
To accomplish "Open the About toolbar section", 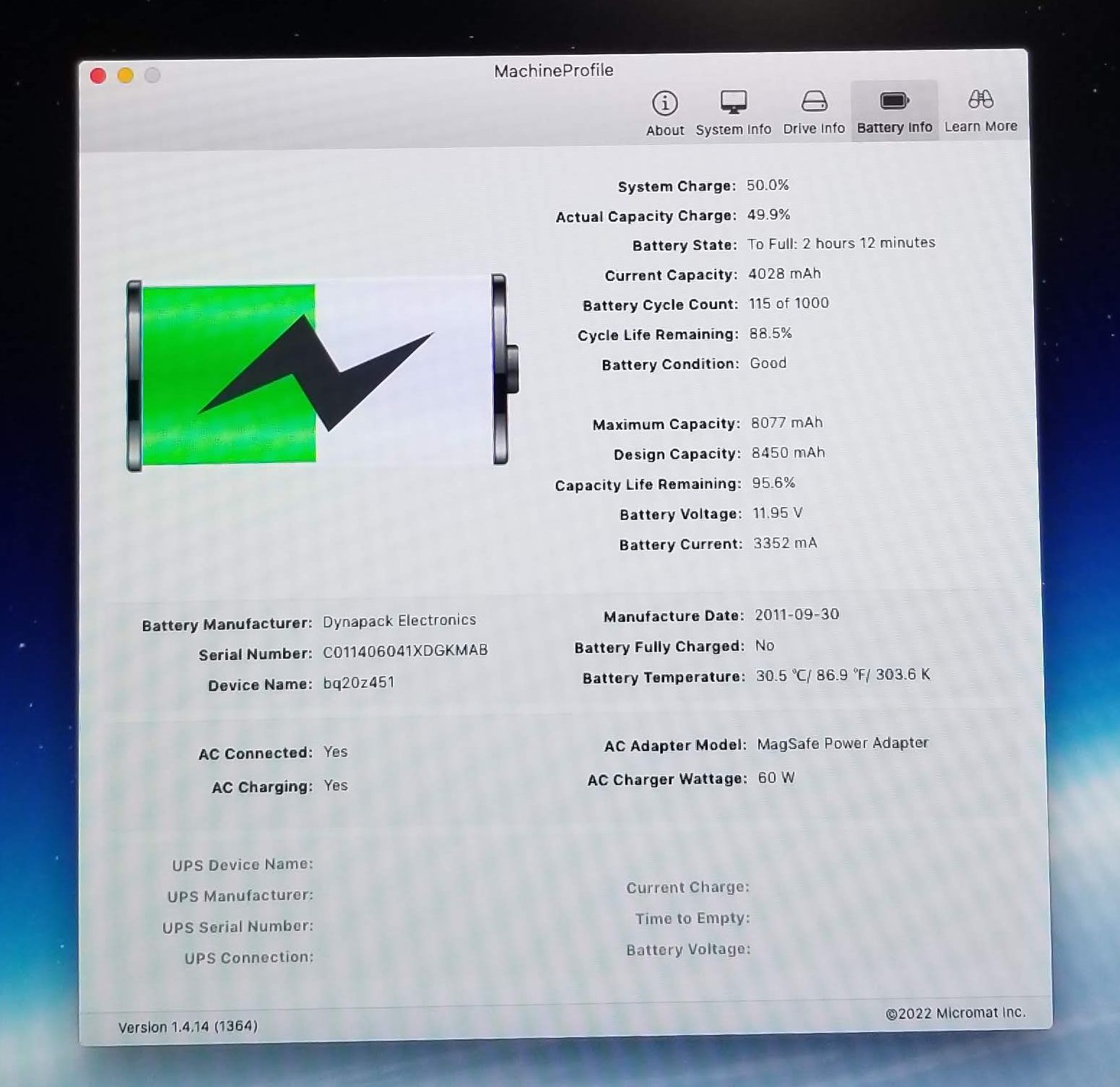I will (664, 112).
